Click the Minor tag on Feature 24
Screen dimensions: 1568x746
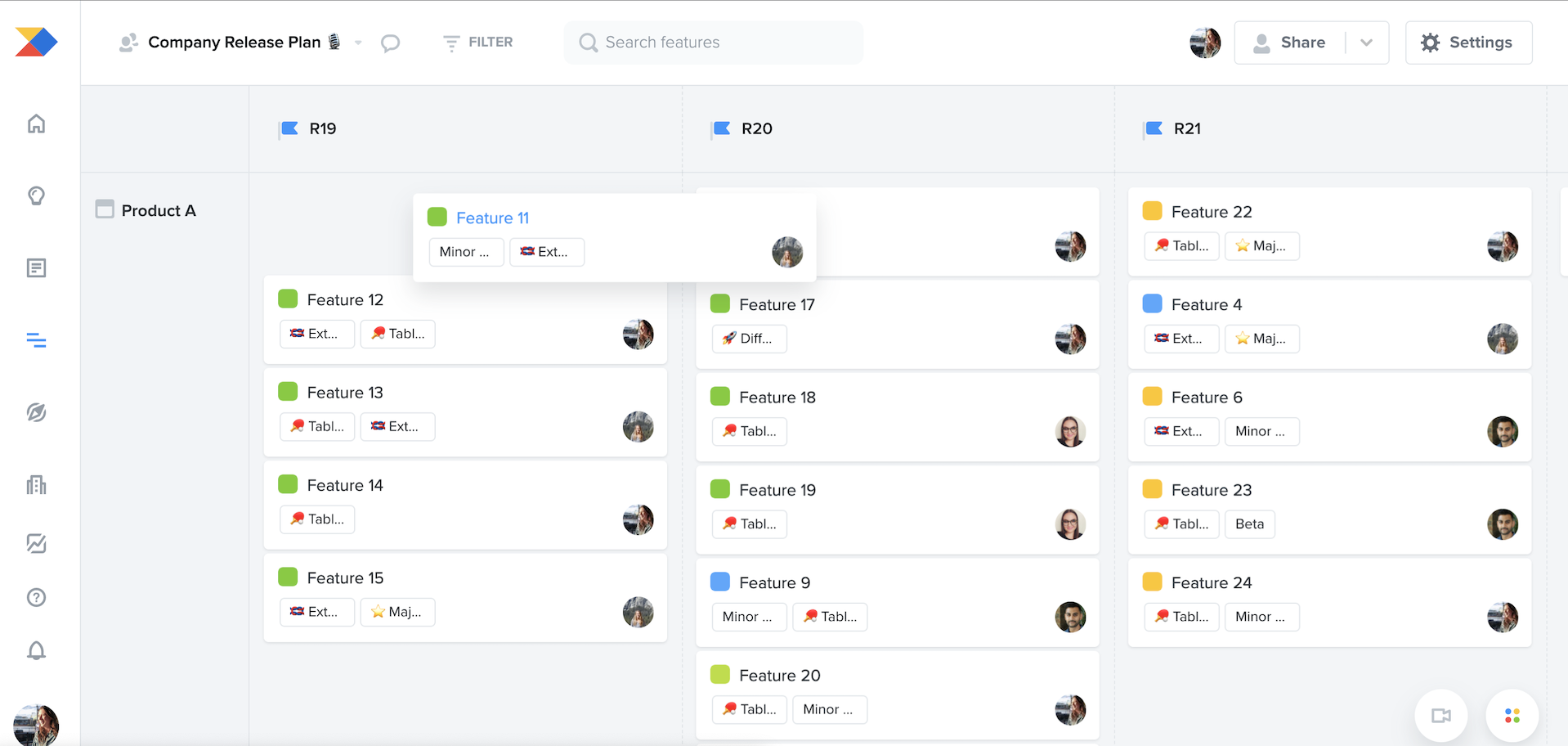1261,617
